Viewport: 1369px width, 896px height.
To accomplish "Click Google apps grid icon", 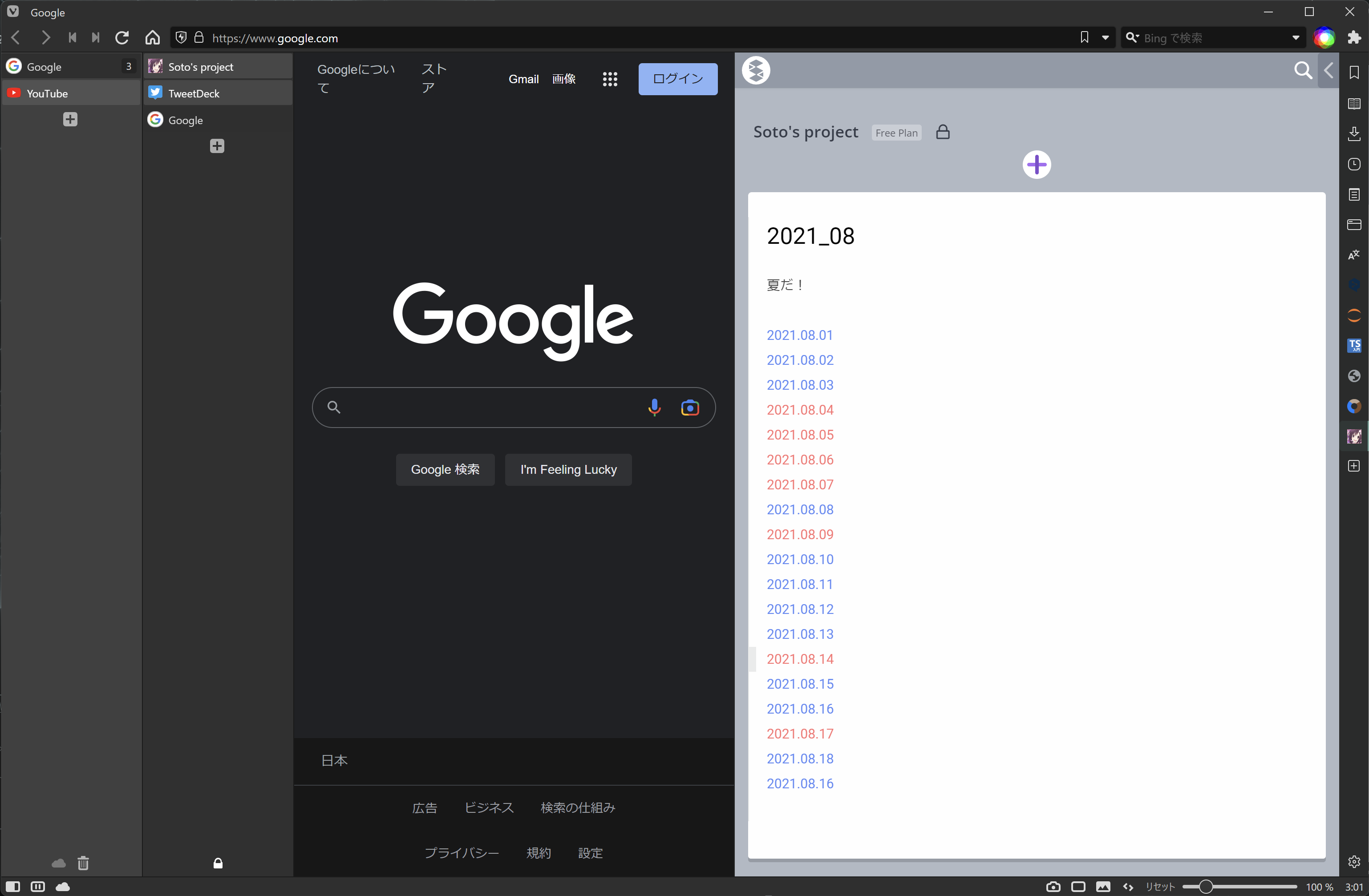I will click(610, 79).
